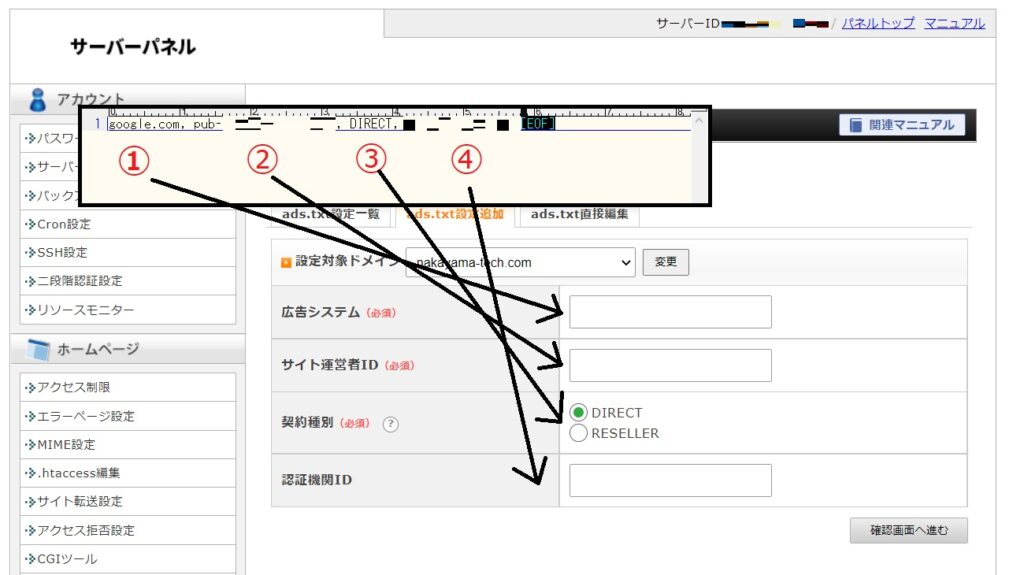Click the 変更 button next to domain
The image size is (1024, 575).
[x=665, y=263]
